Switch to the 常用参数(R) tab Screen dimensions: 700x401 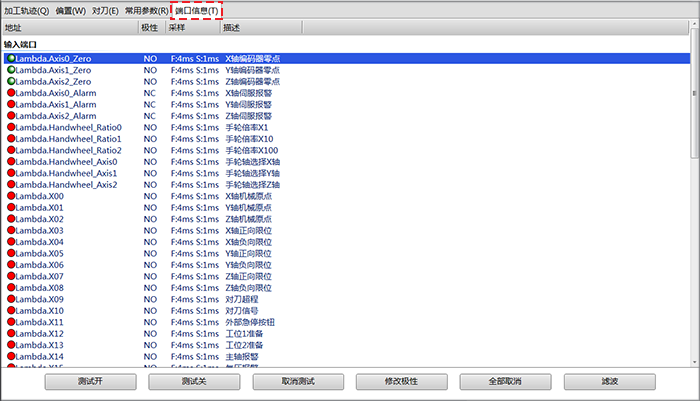click(146, 11)
